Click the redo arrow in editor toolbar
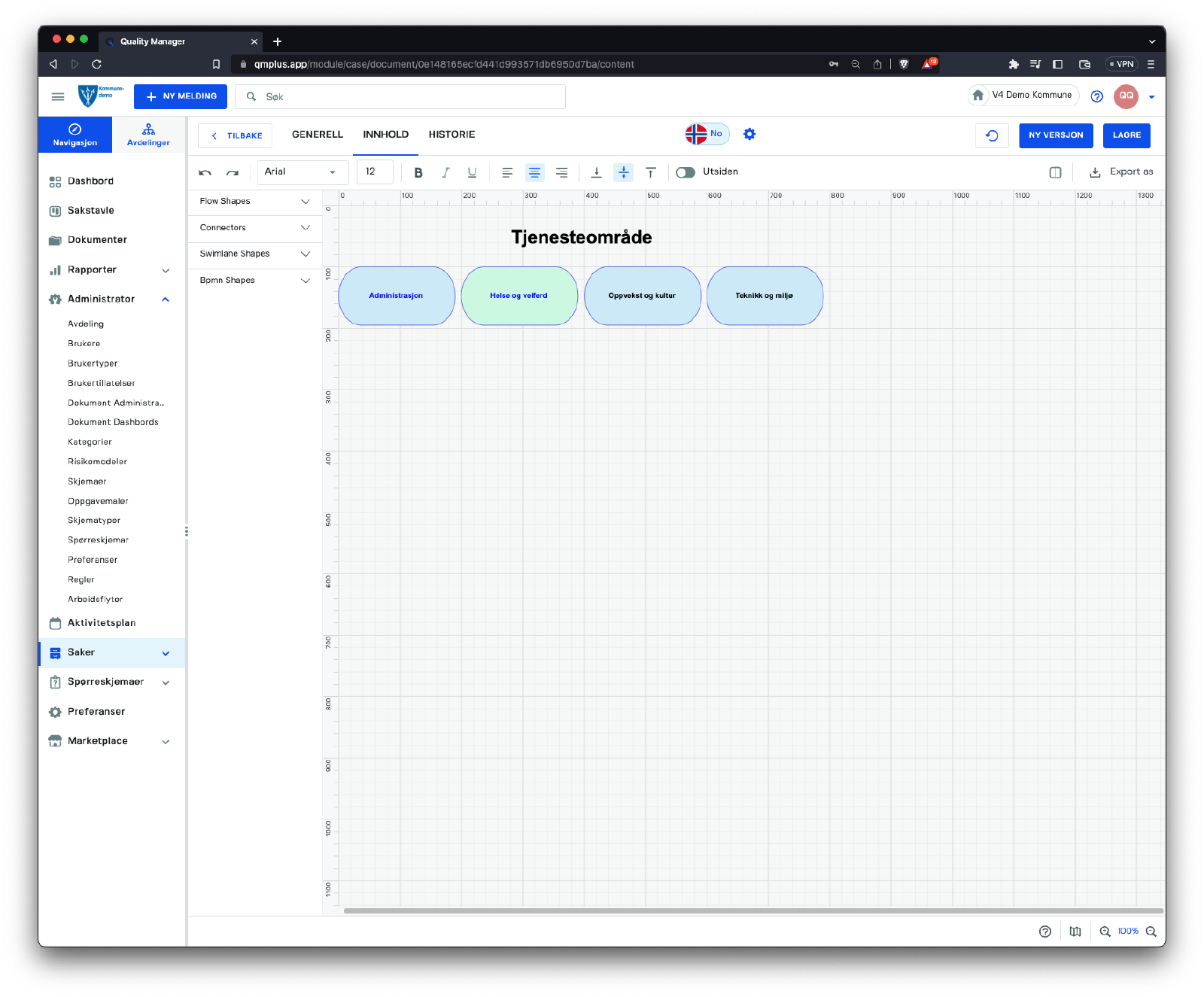The width and height of the screenshot is (1204, 997). [233, 172]
